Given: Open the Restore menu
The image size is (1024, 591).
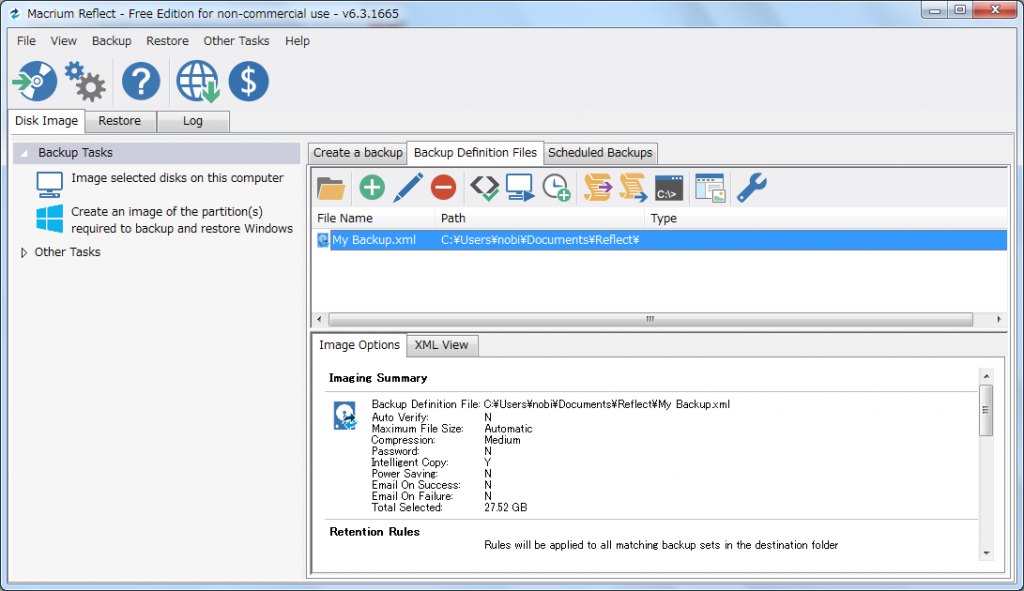Looking at the screenshot, I should [167, 40].
